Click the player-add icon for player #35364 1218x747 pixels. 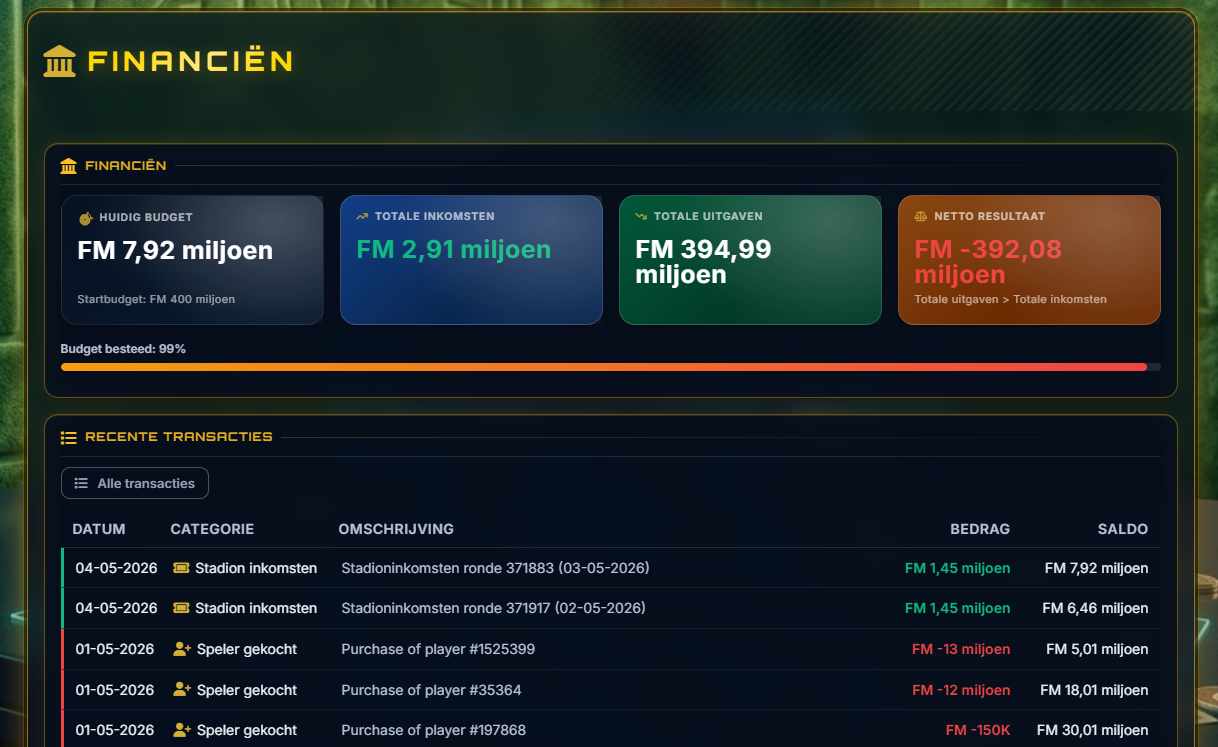(x=182, y=690)
